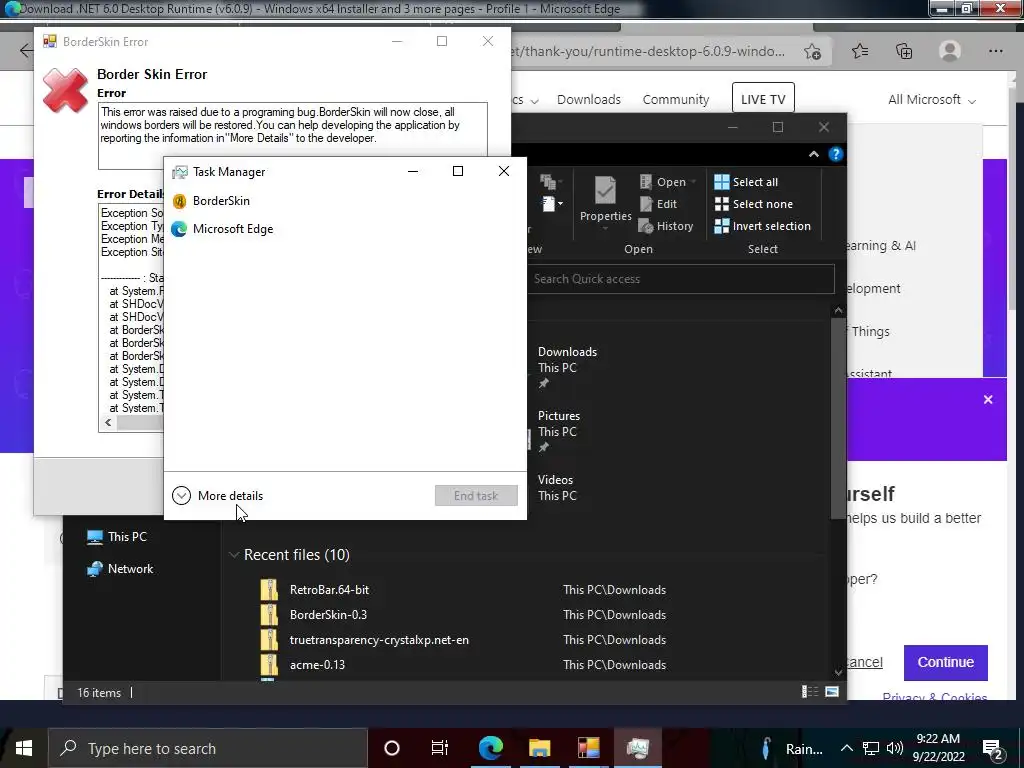The height and width of the screenshot is (768, 1024).
Task: Click Invert selection in File Explorer
Action: coord(762,226)
